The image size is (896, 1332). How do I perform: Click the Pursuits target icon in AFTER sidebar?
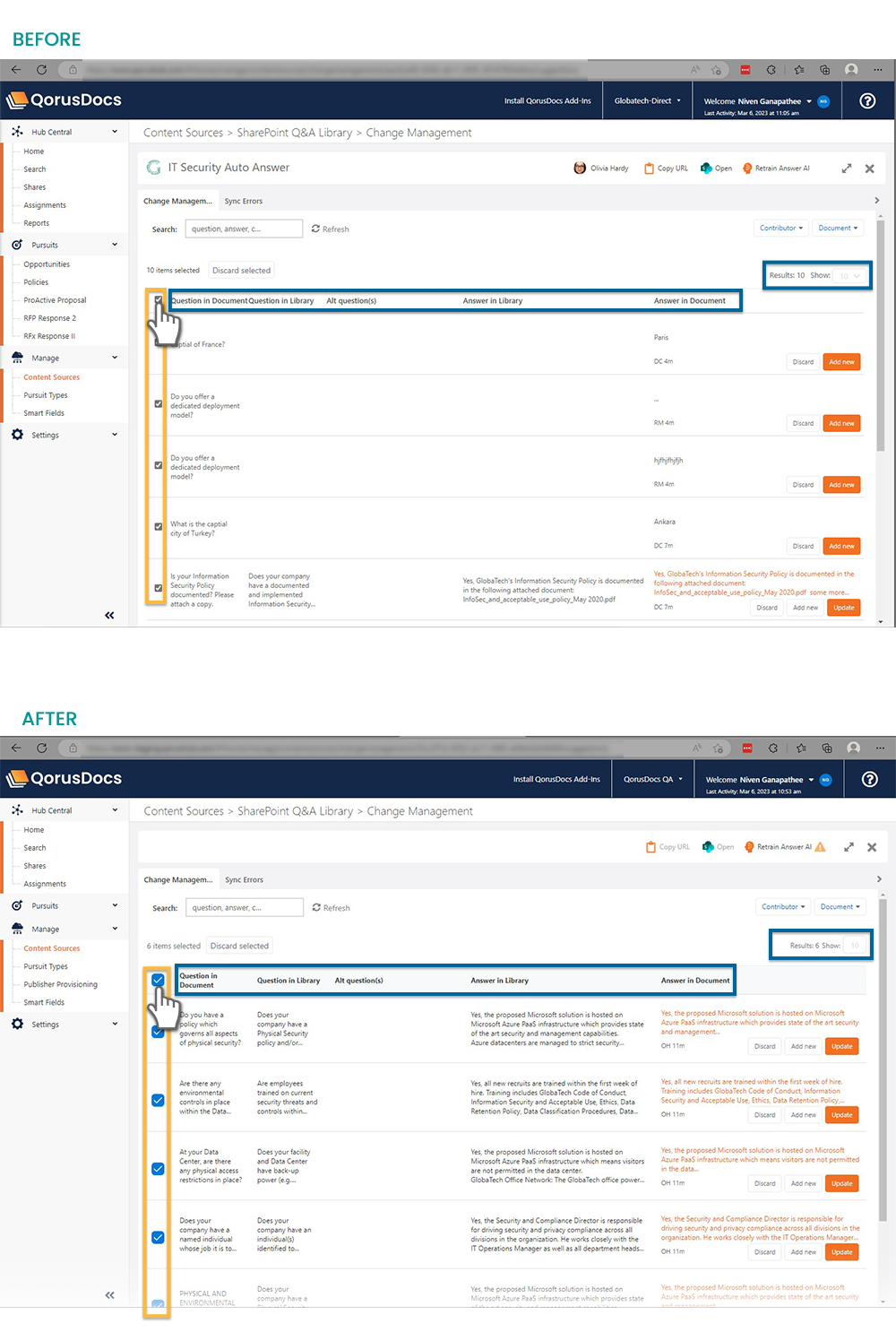17,905
